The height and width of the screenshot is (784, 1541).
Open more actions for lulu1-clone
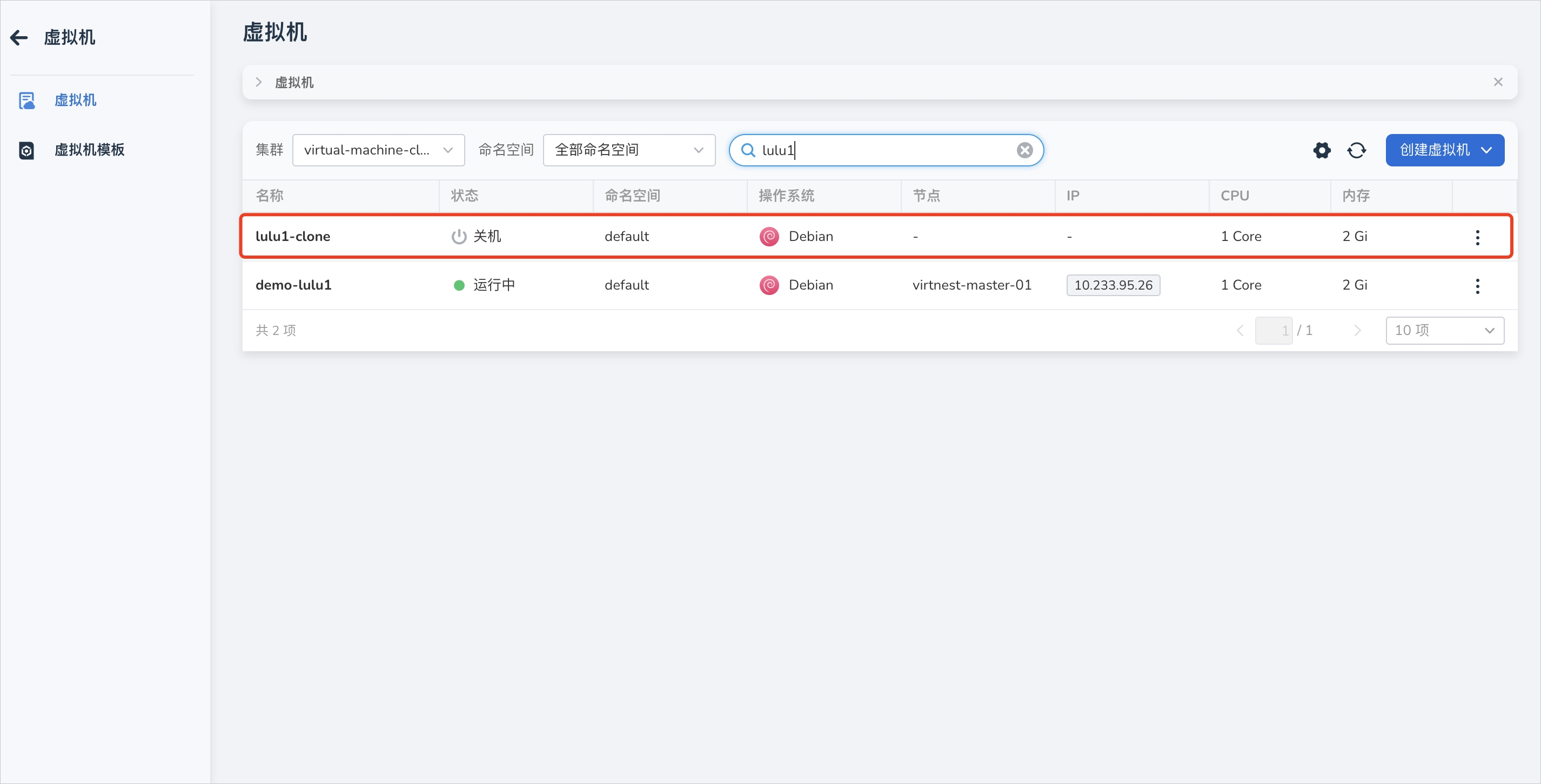click(1478, 237)
